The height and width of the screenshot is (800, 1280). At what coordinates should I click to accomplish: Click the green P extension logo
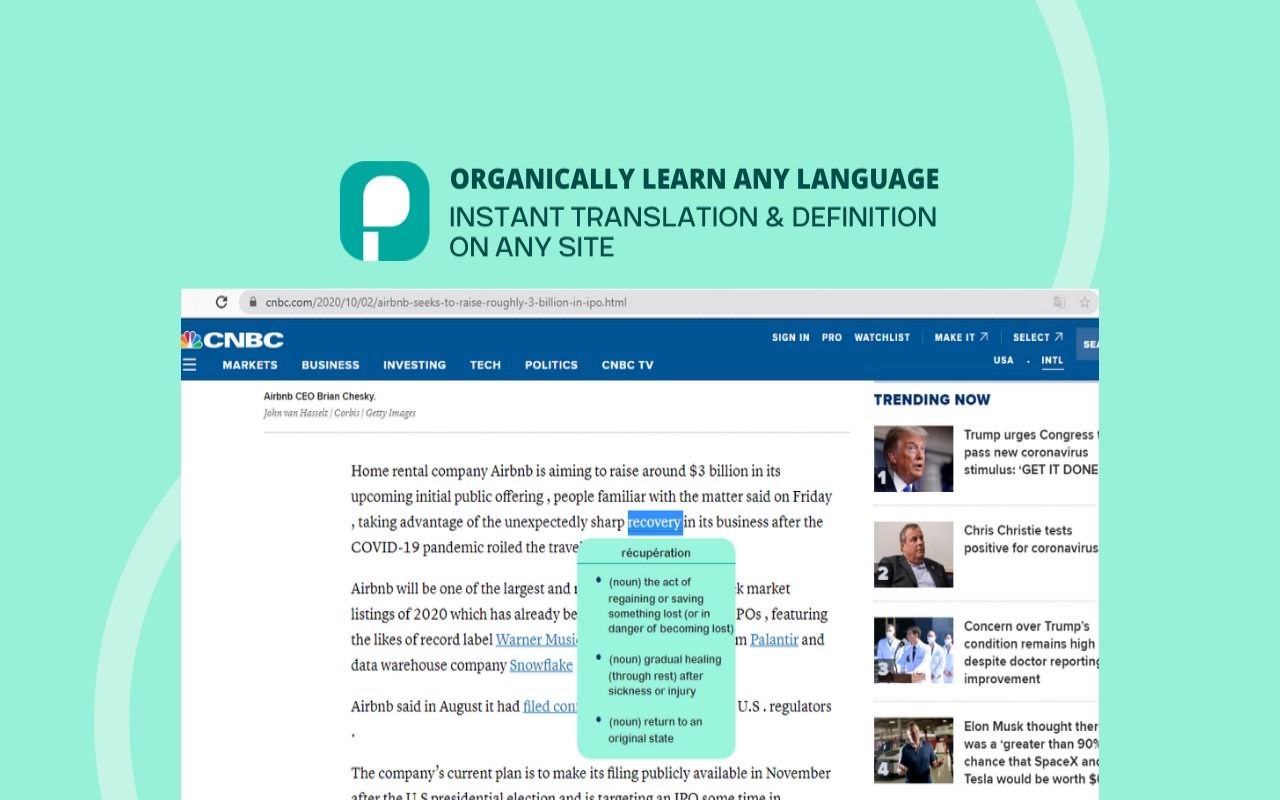(x=384, y=211)
